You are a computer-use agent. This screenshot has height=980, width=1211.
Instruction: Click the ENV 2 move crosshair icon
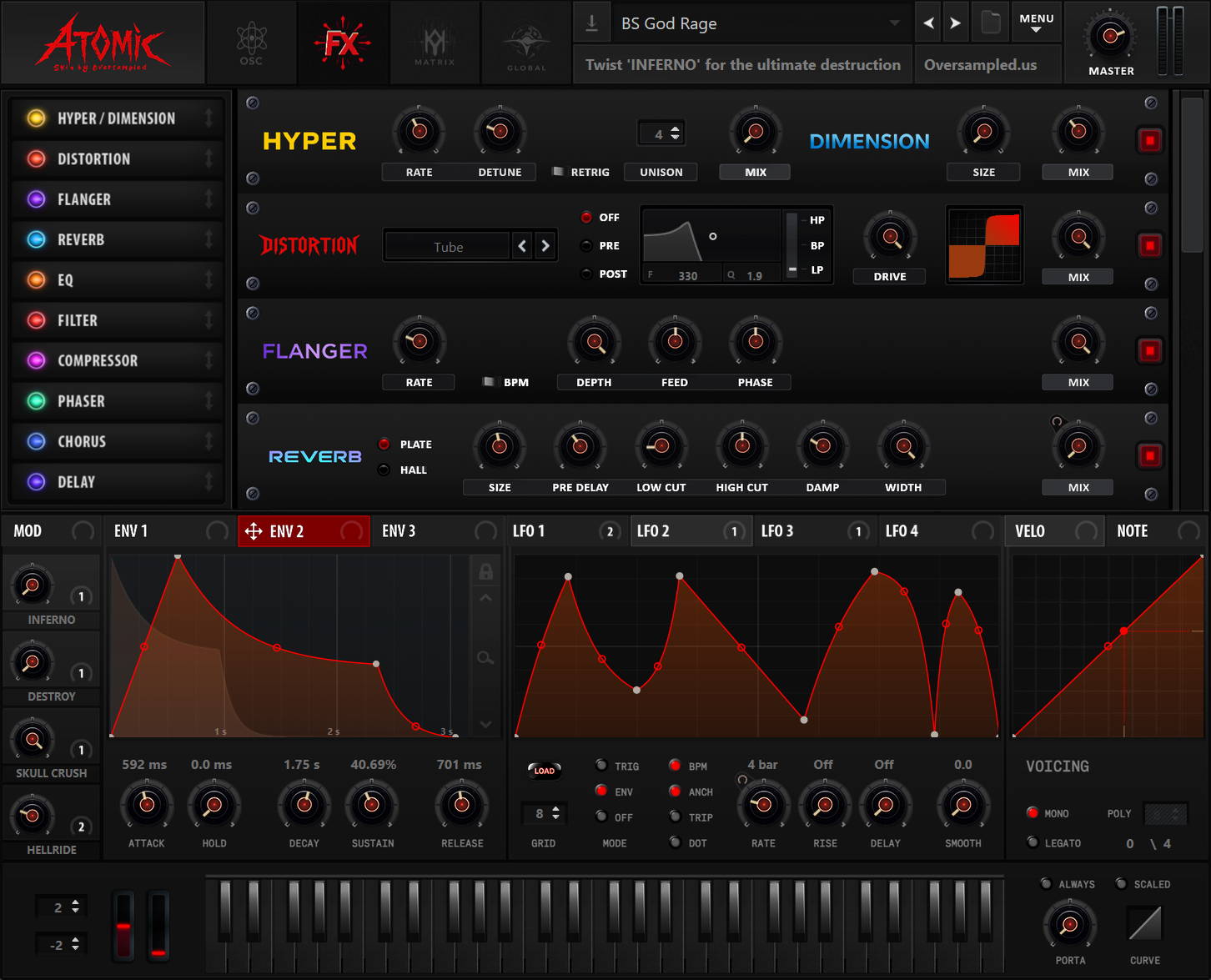(254, 531)
